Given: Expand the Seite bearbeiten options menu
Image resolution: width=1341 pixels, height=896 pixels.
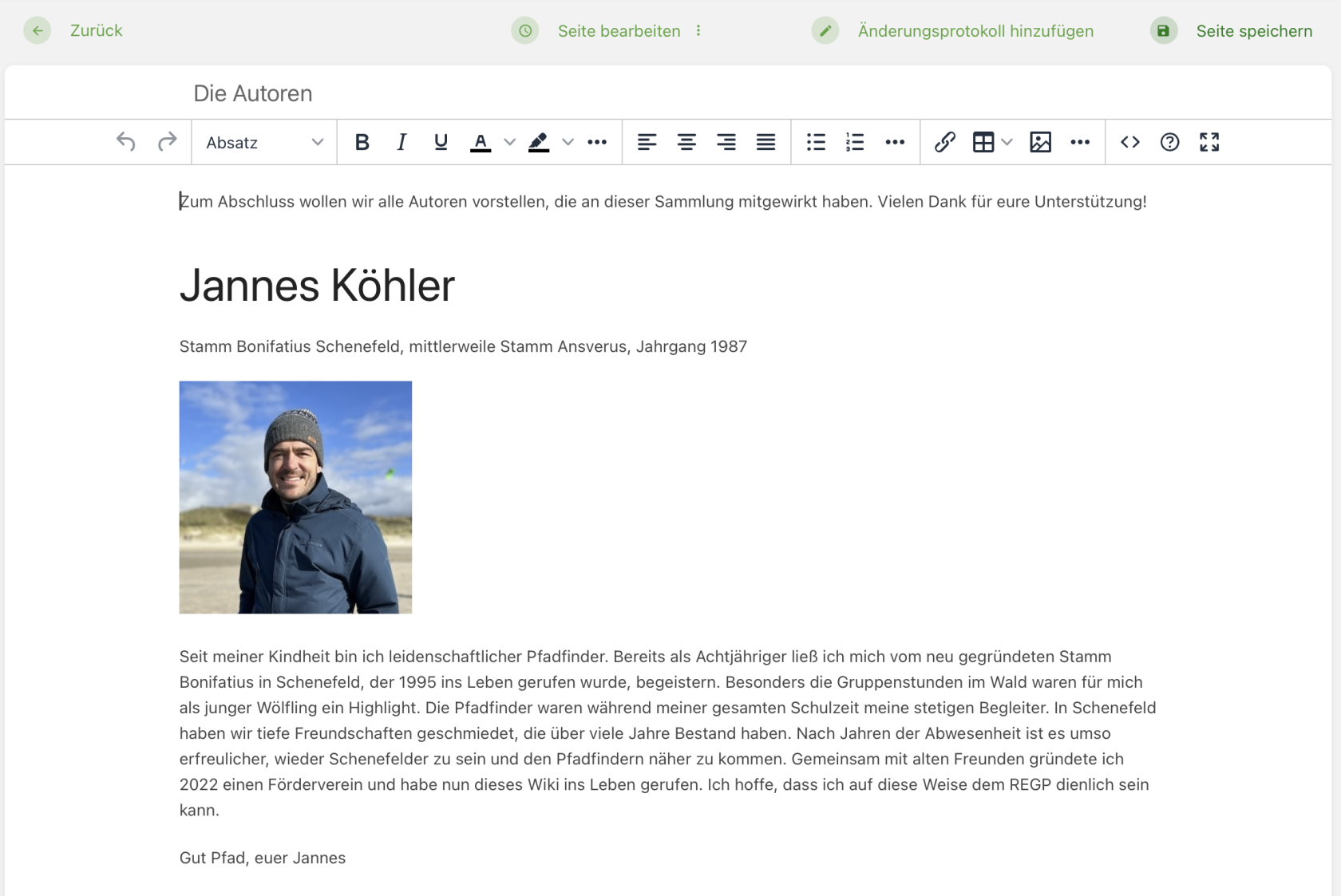Looking at the screenshot, I should [698, 30].
